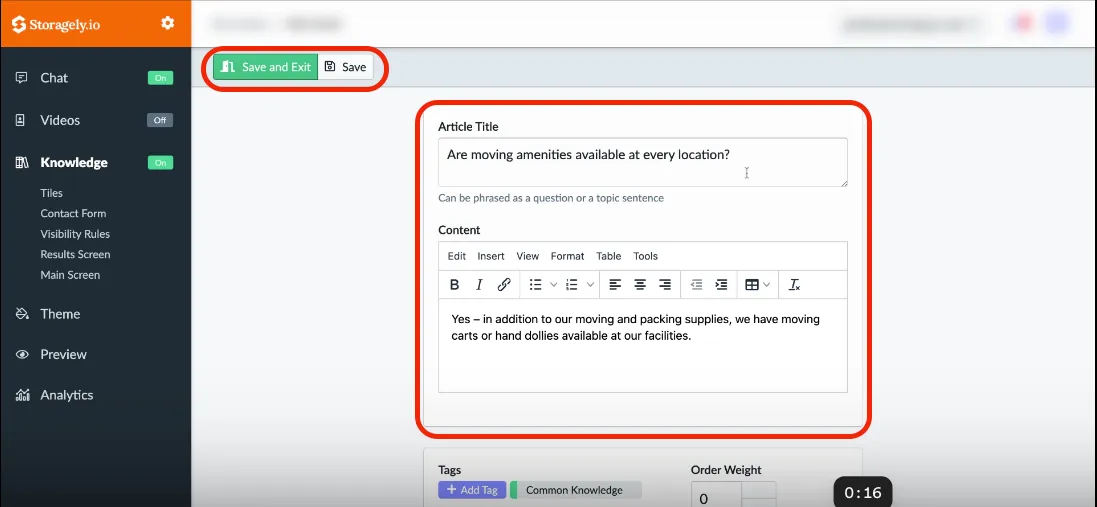This screenshot has width=1097, height=507.
Task: Align the content text right
Action: tap(665, 285)
